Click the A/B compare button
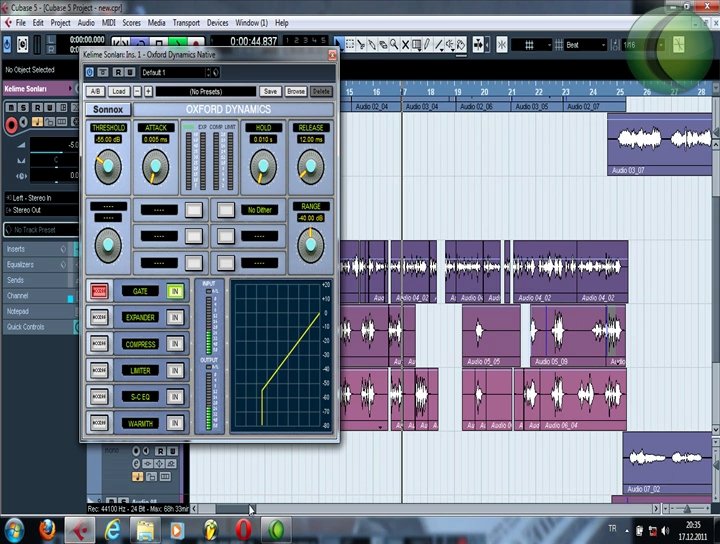720x544 pixels. point(95,91)
